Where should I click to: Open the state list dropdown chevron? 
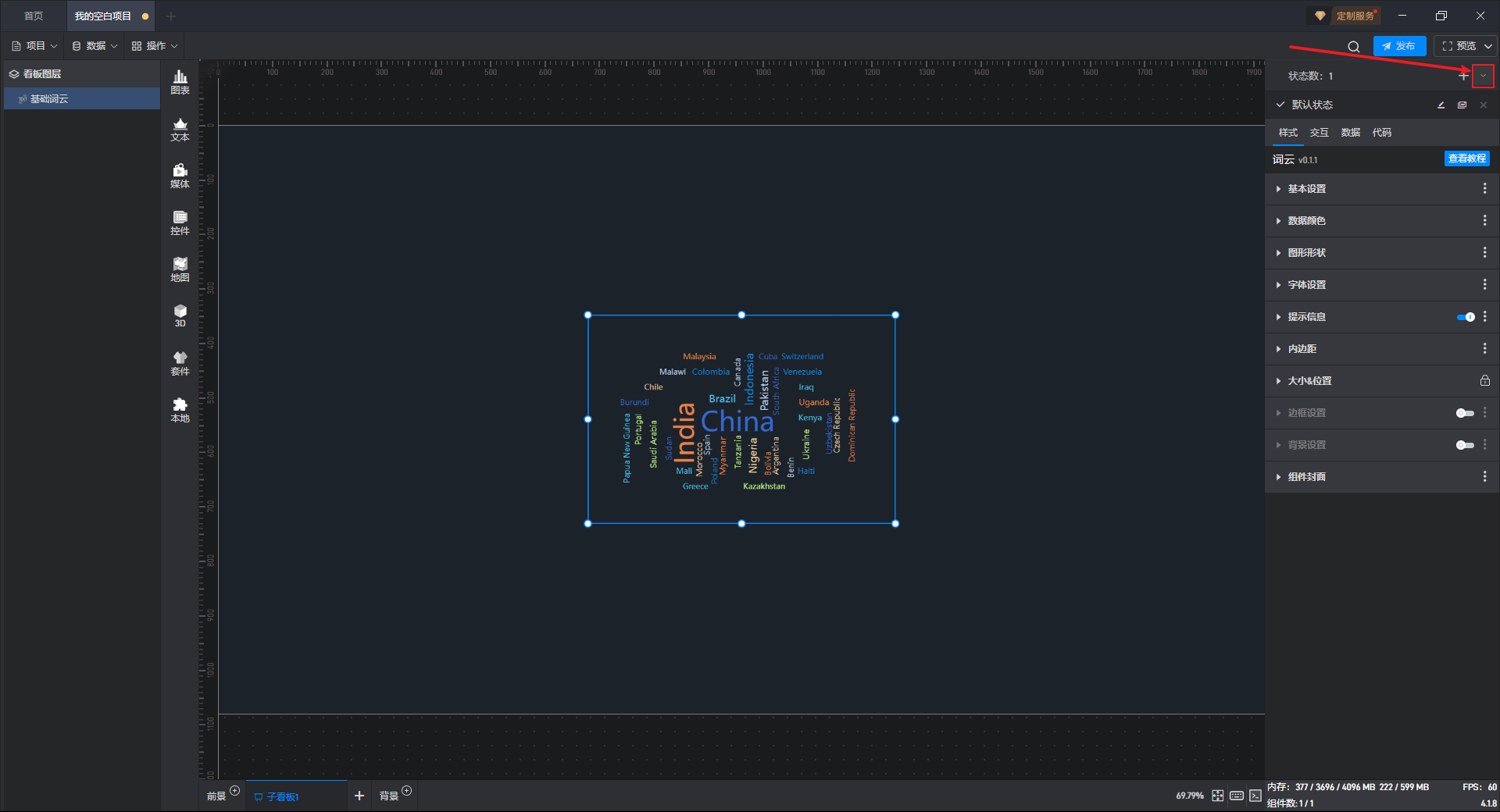pos(1483,76)
